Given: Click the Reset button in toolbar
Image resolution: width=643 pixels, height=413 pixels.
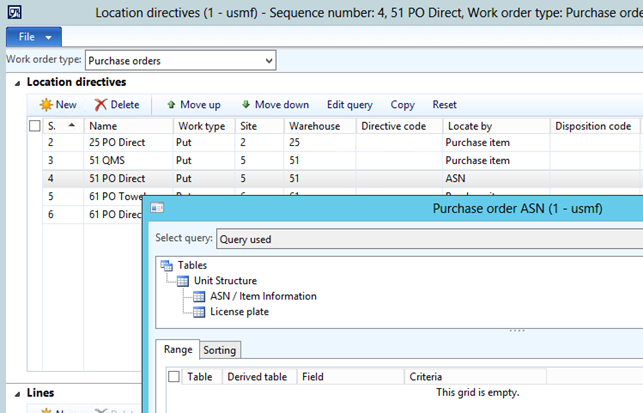Looking at the screenshot, I should point(444,105).
